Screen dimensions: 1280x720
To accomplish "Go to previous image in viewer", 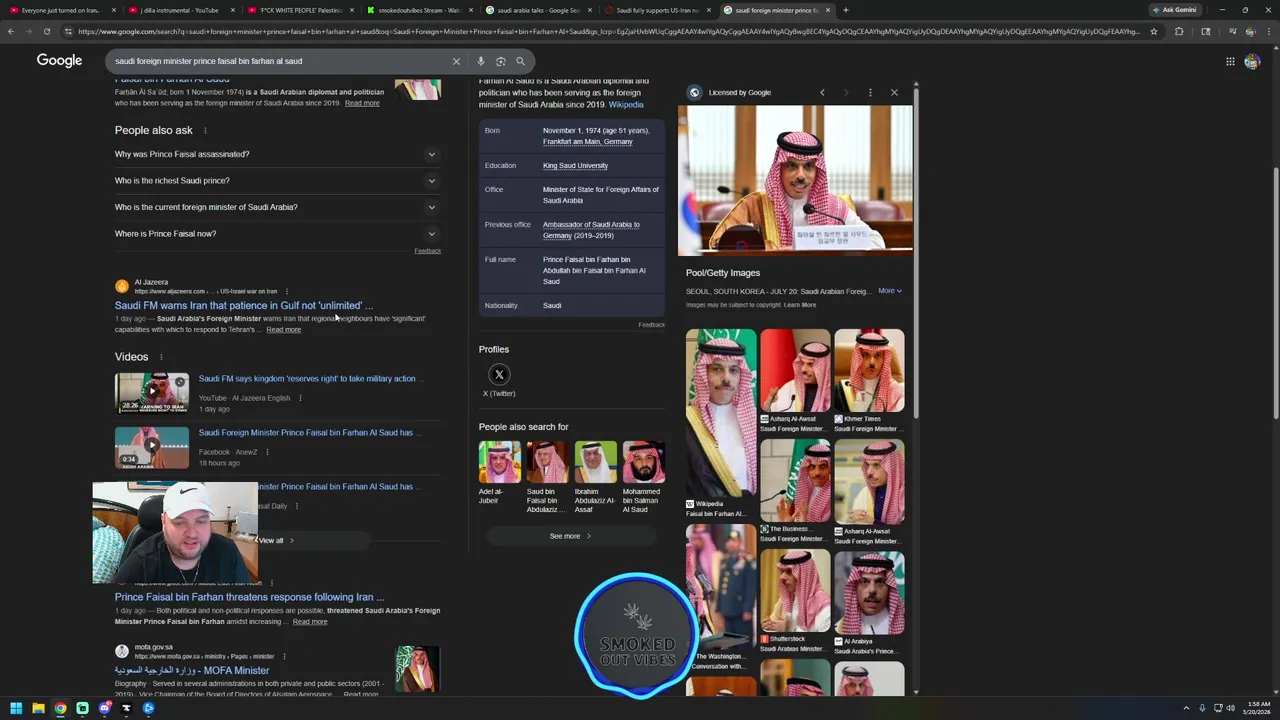I will click(x=822, y=92).
